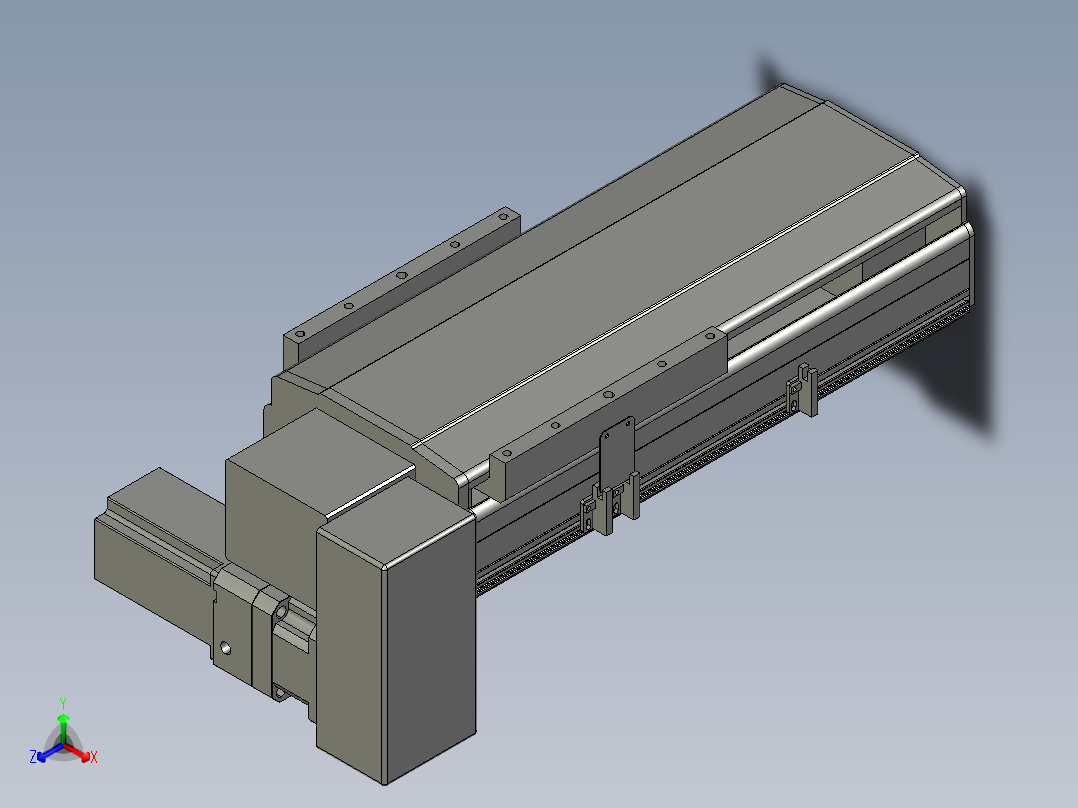Select the right-hand sensor bracket on the rail side
Image resolution: width=1078 pixels, height=808 pixels.
click(x=802, y=390)
